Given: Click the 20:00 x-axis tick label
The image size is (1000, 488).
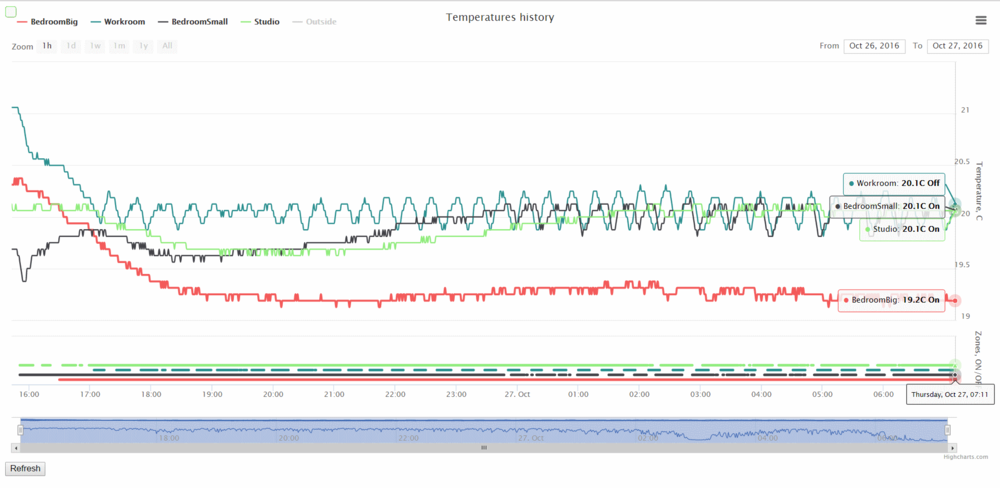Looking at the screenshot, I should [x=273, y=395].
